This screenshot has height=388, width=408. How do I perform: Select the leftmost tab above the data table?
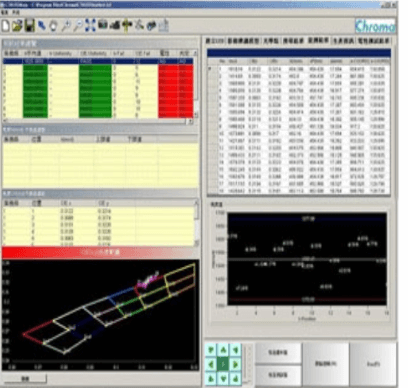point(215,41)
